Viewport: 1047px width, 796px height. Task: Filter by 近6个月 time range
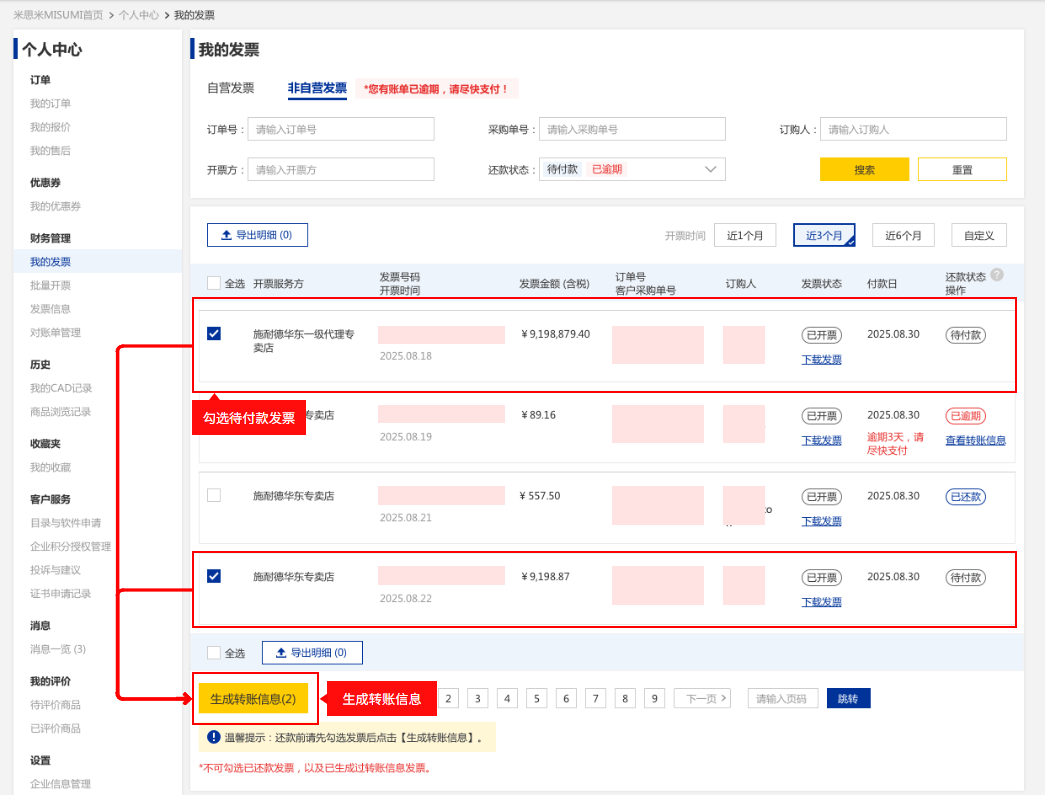coord(902,235)
